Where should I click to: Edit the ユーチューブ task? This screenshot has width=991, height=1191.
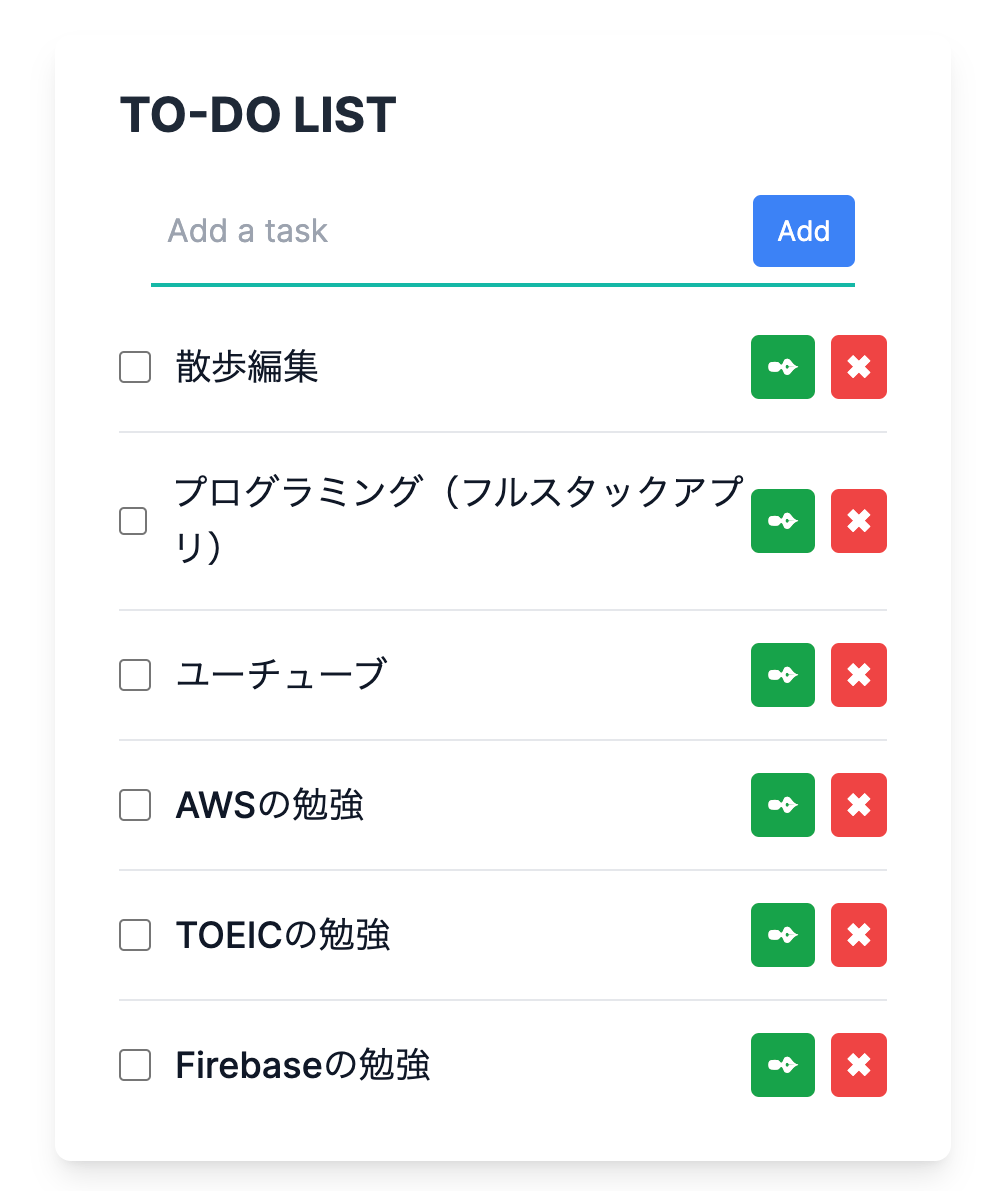782,675
